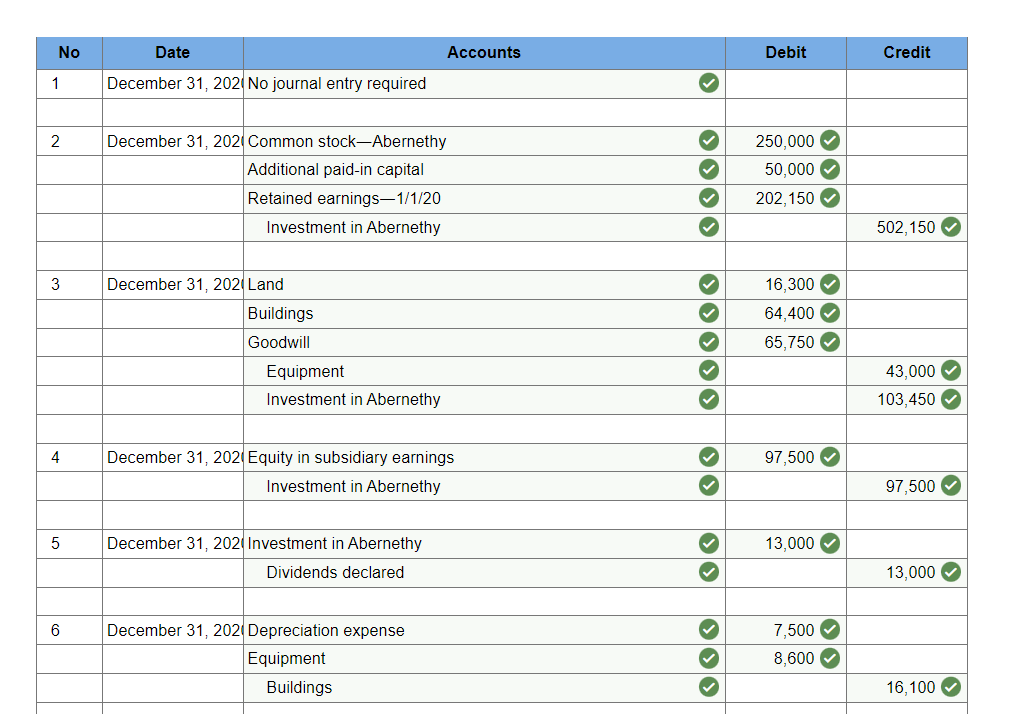Select the 'Goodwill' account cell
Screen dimensions: 1019x718
[484, 342]
